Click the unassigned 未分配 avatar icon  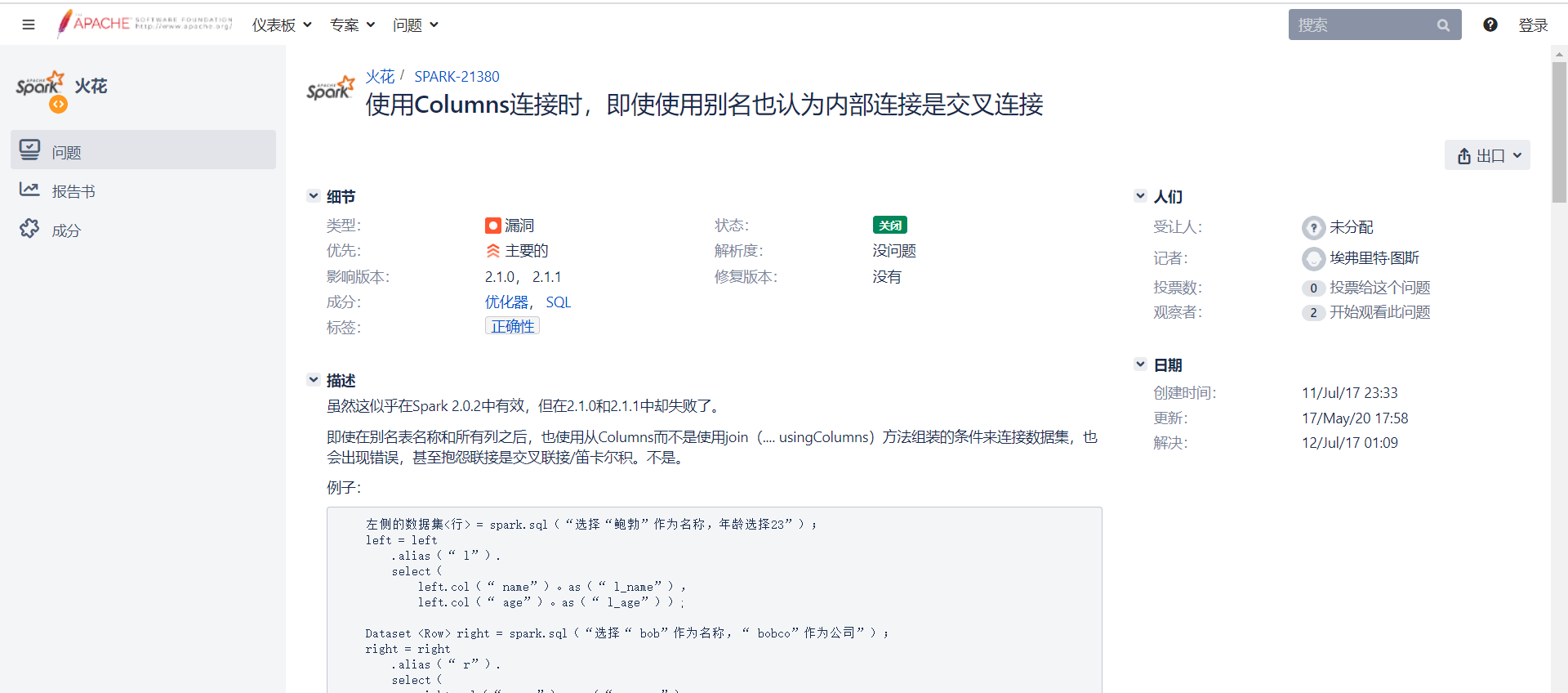[1313, 227]
